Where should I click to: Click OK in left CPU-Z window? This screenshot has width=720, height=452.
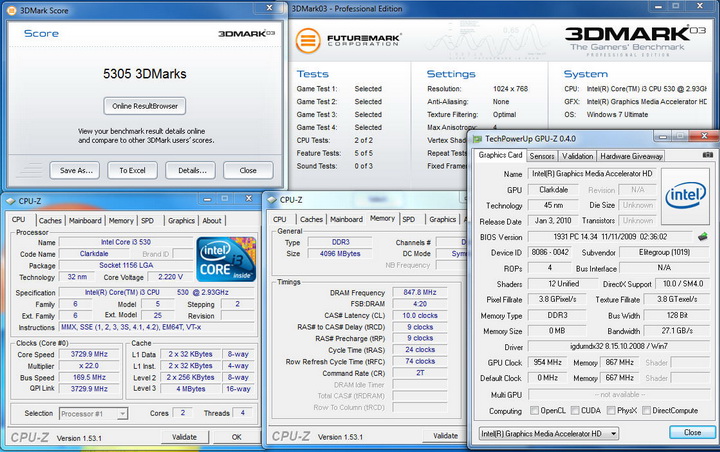click(x=236, y=437)
